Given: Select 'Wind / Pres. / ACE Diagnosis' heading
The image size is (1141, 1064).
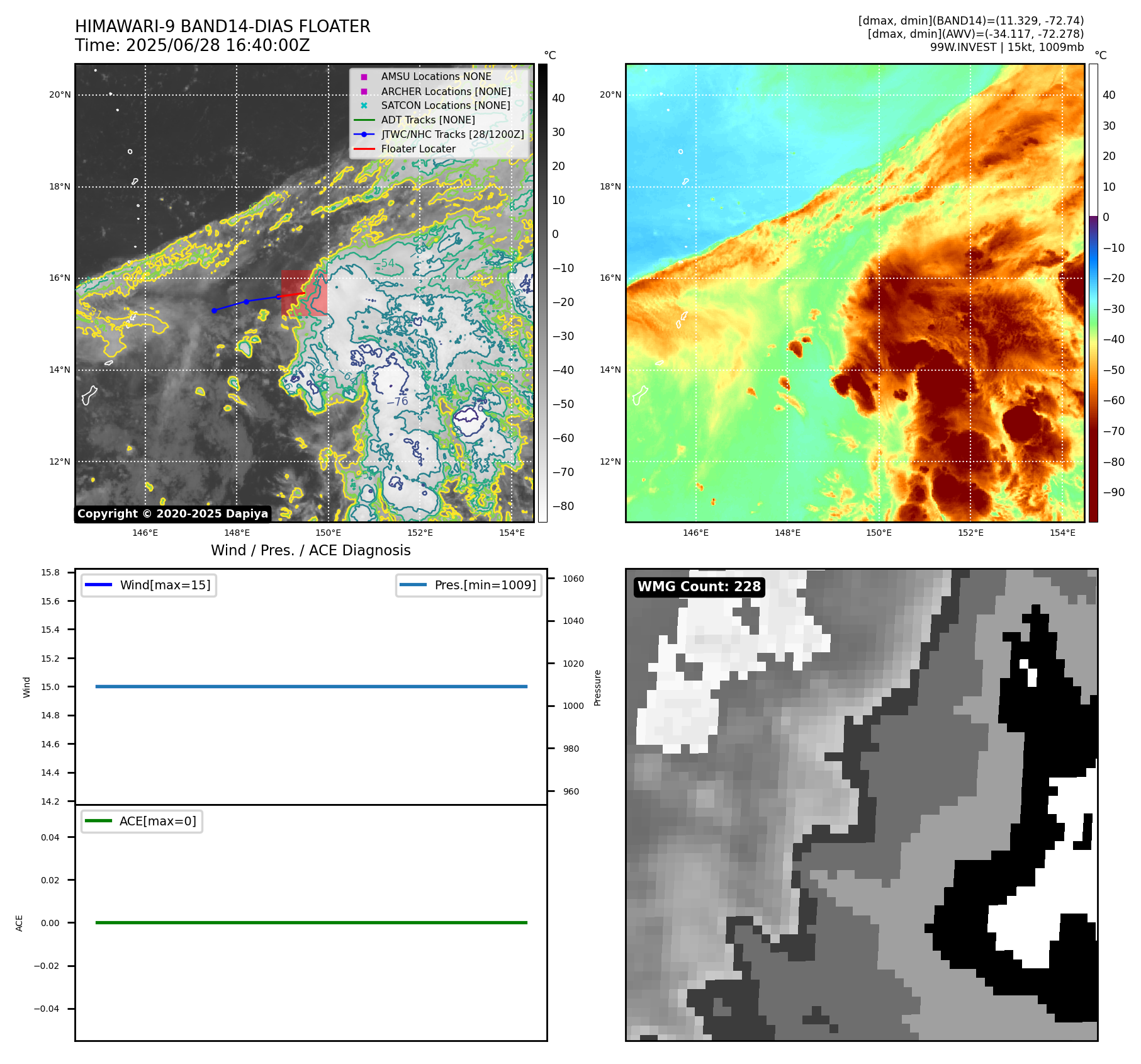Looking at the screenshot, I should (311, 550).
